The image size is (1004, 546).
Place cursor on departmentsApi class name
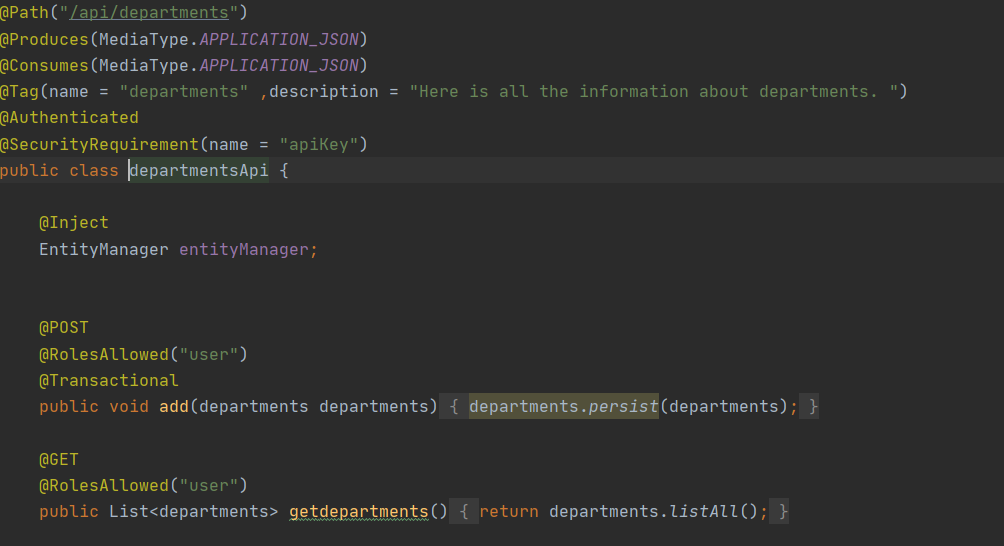[x=198, y=171]
